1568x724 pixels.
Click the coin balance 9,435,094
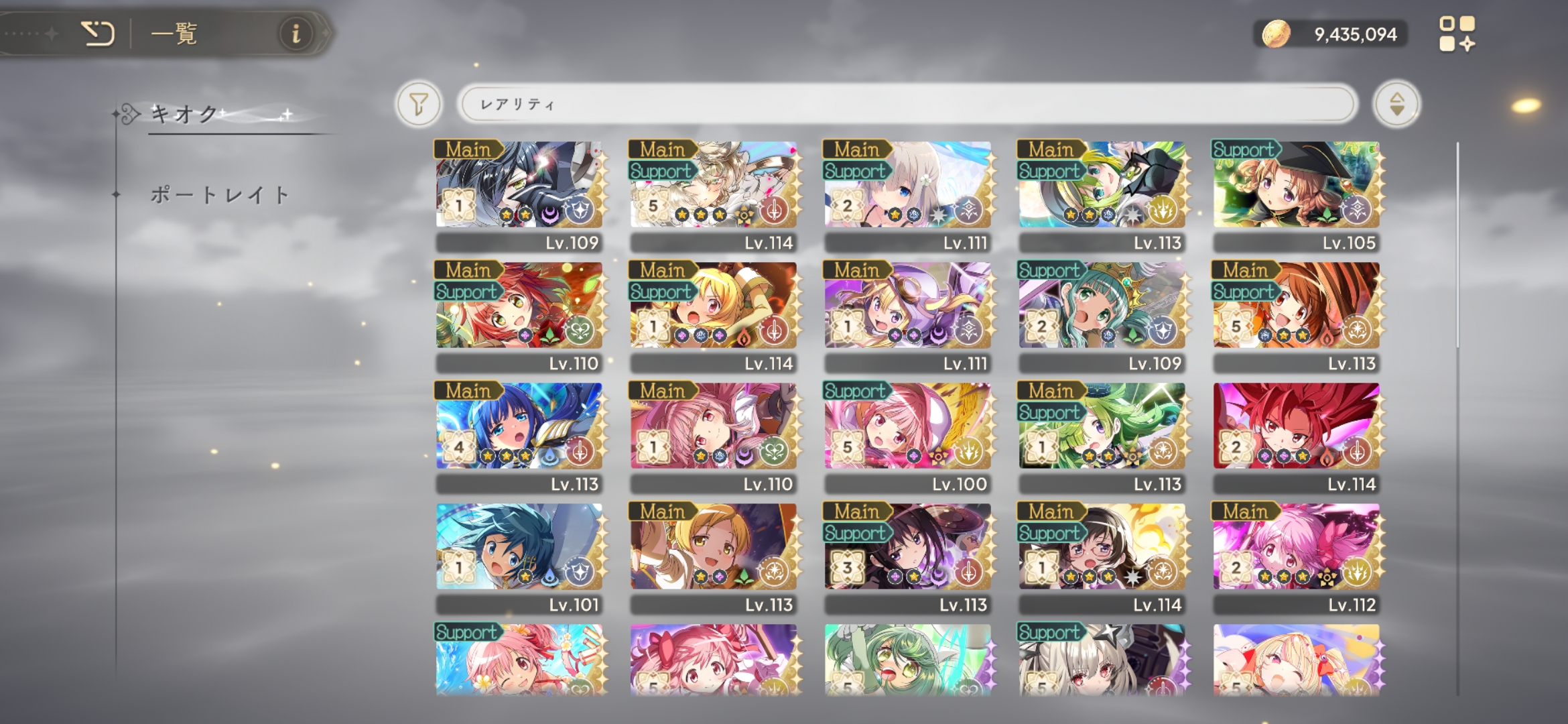[1356, 34]
